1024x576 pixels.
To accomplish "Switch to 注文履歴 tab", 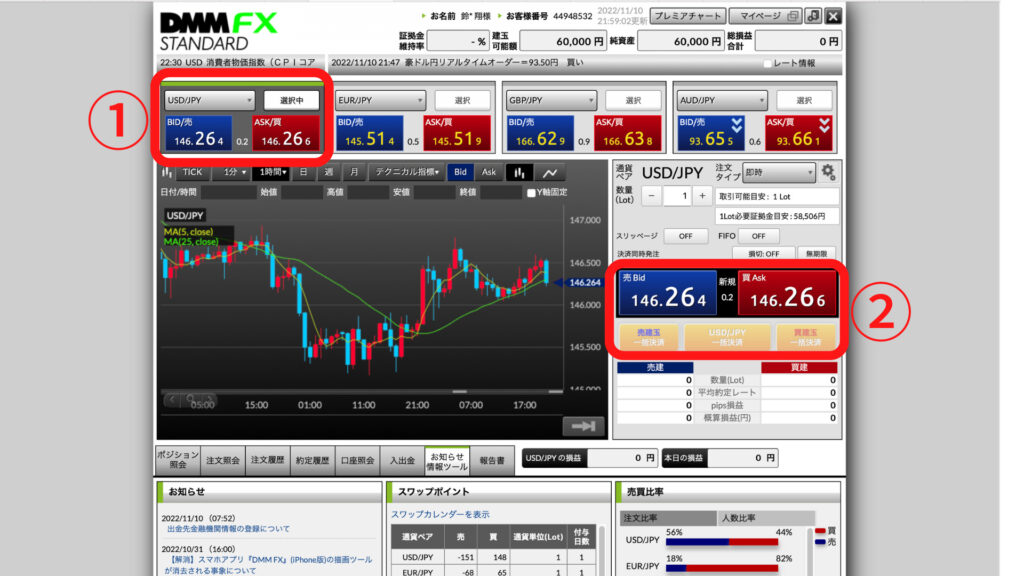I will (x=268, y=460).
